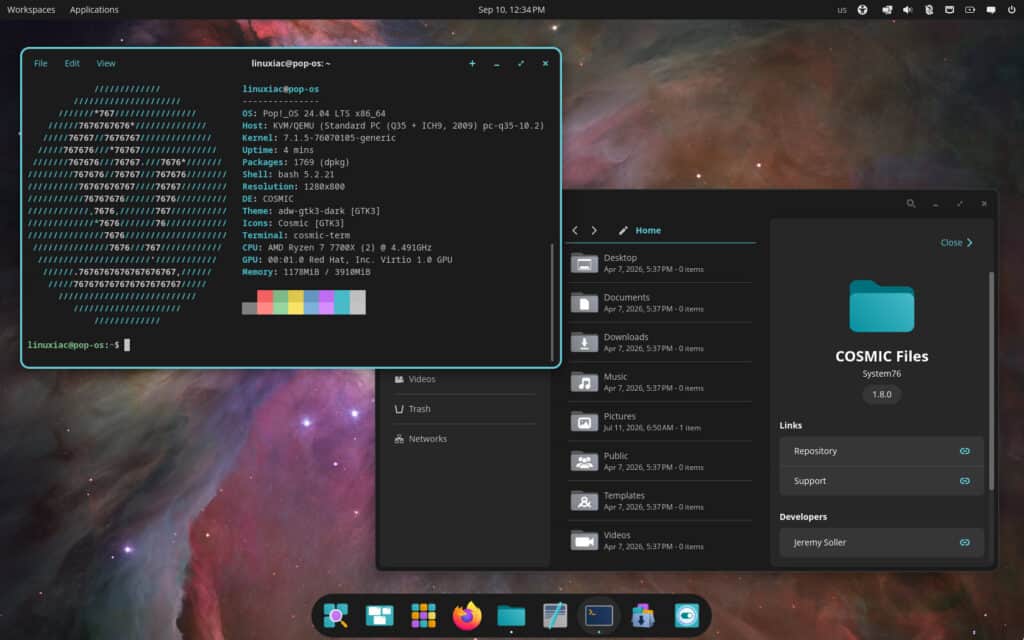The height and width of the screenshot is (640, 1024).
Task: Select Trash in the Files sidebar
Action: 465,409
